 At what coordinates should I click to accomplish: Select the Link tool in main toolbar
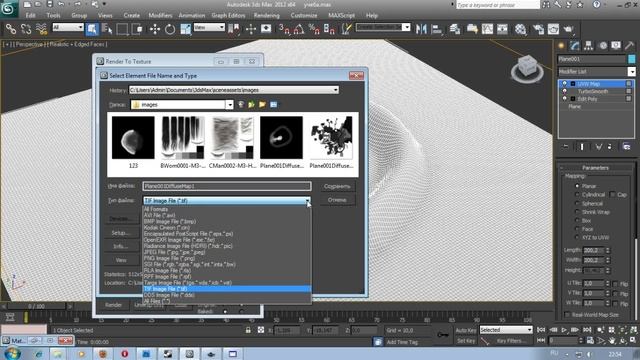pos(11,29)
